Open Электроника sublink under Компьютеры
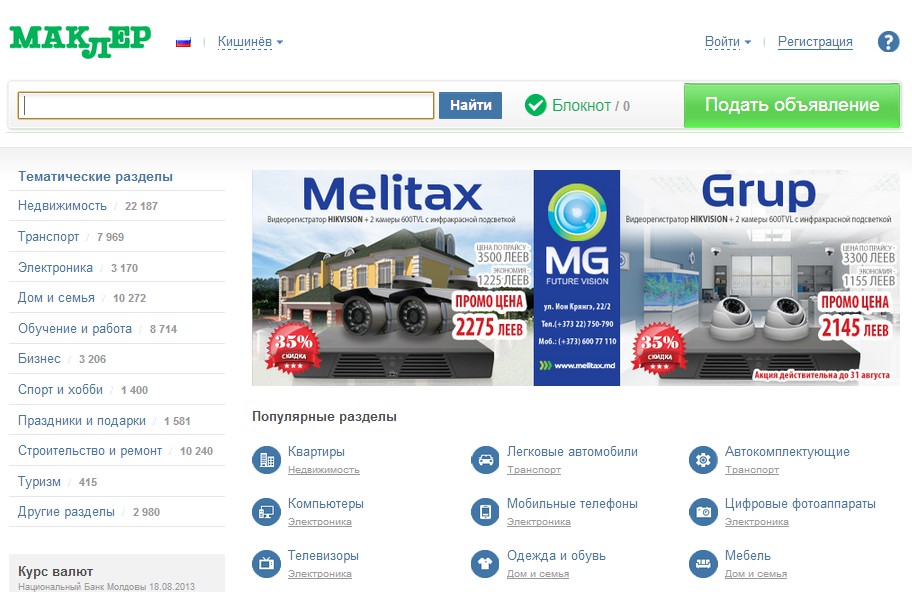 (x=320, y=522)
